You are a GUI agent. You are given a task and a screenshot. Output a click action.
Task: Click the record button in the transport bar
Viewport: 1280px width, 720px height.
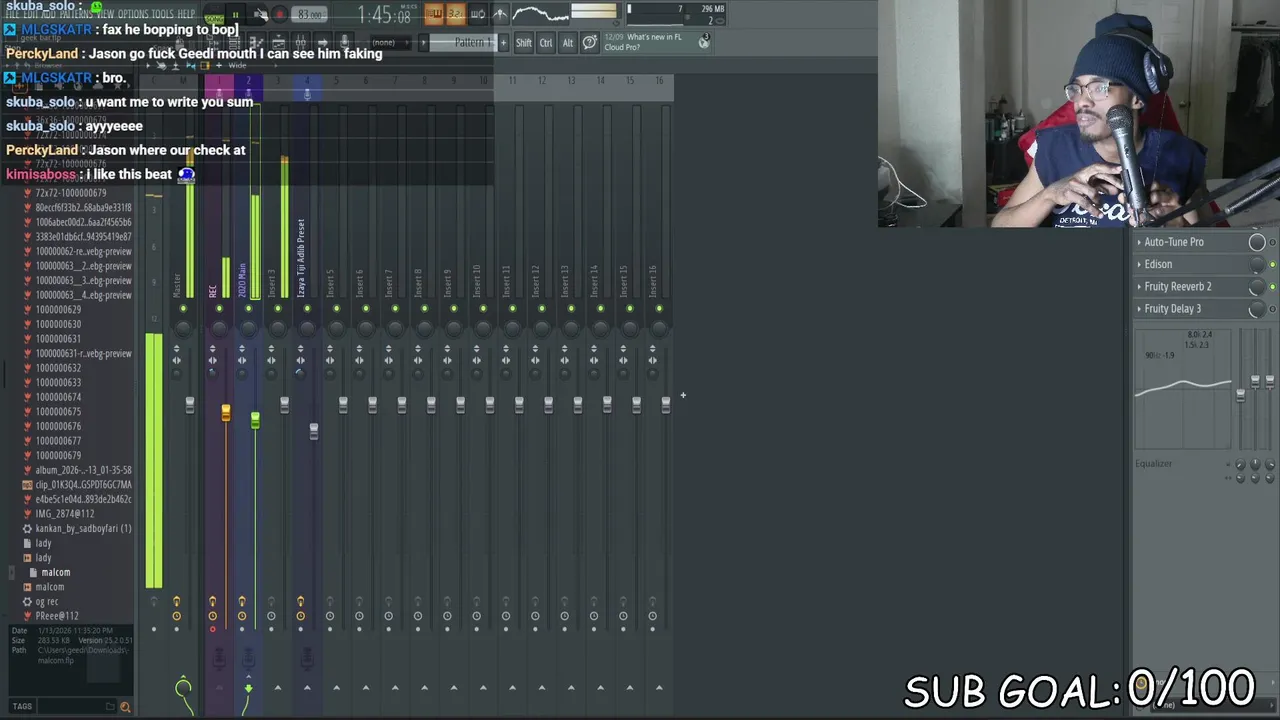click(279, 15)
